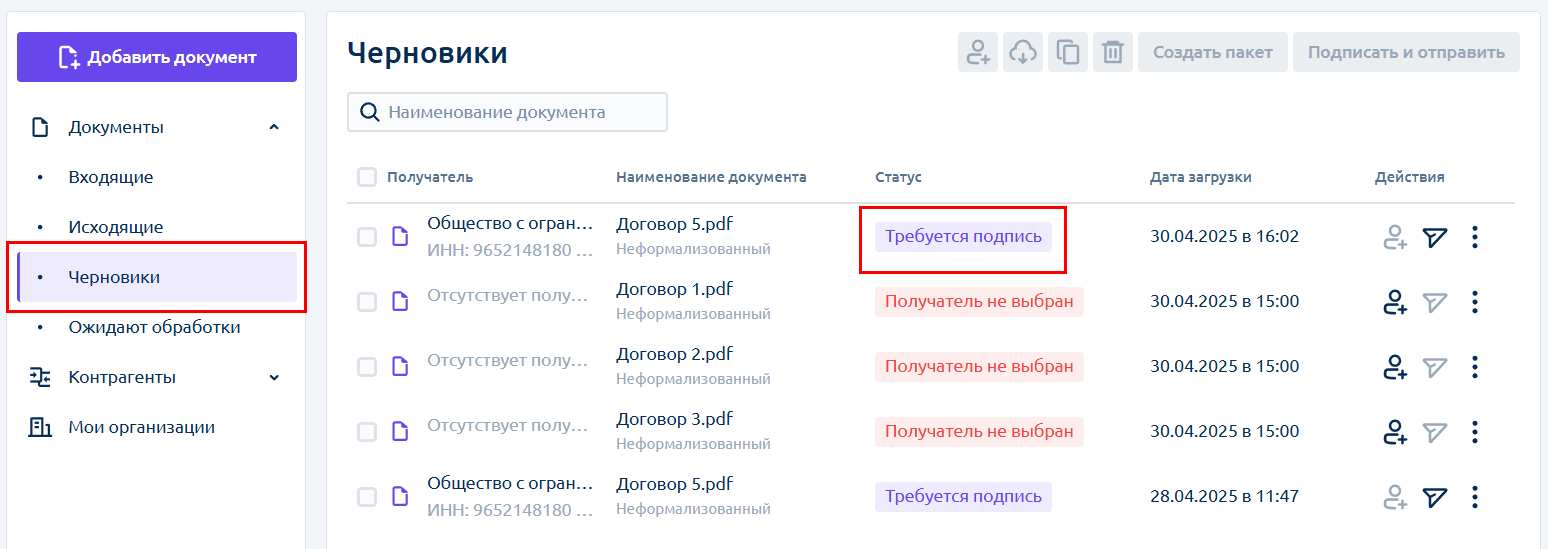Click the cloud download icon in the toolbar
Image resolution: width=1548 pixels, height=549 pixels.
pos(1023,52)
